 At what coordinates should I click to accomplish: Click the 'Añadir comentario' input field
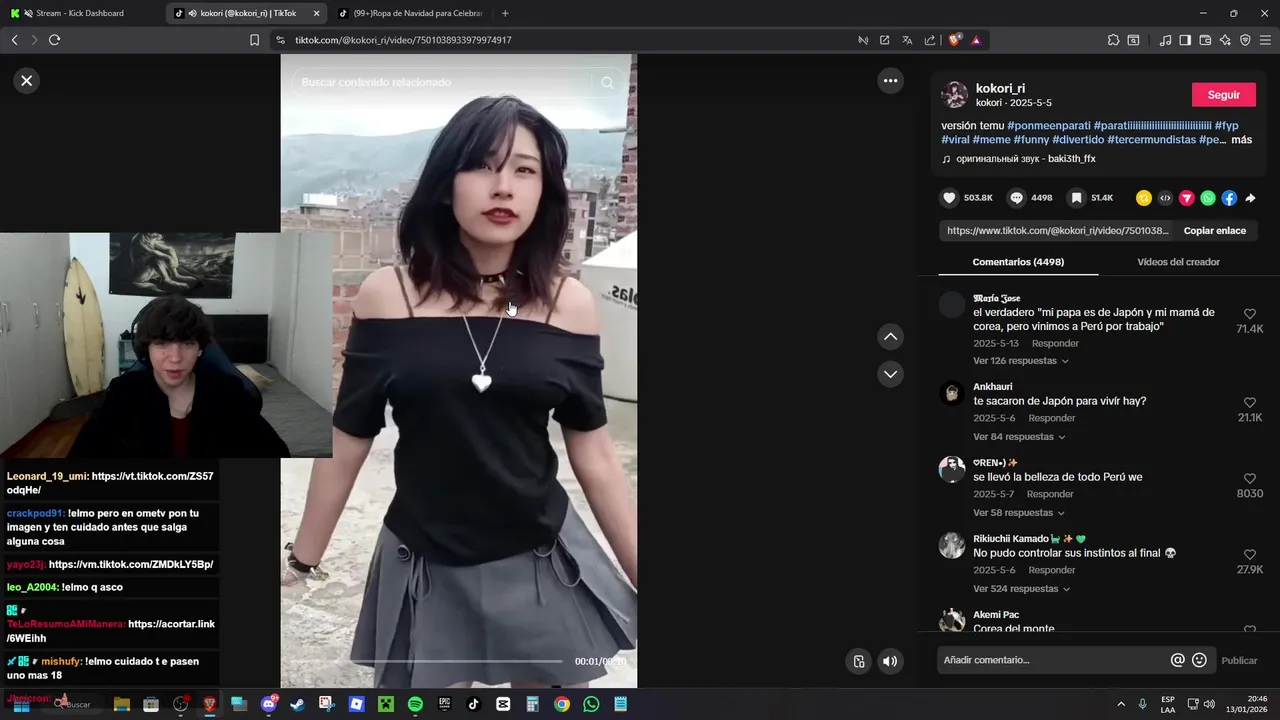1053,660
